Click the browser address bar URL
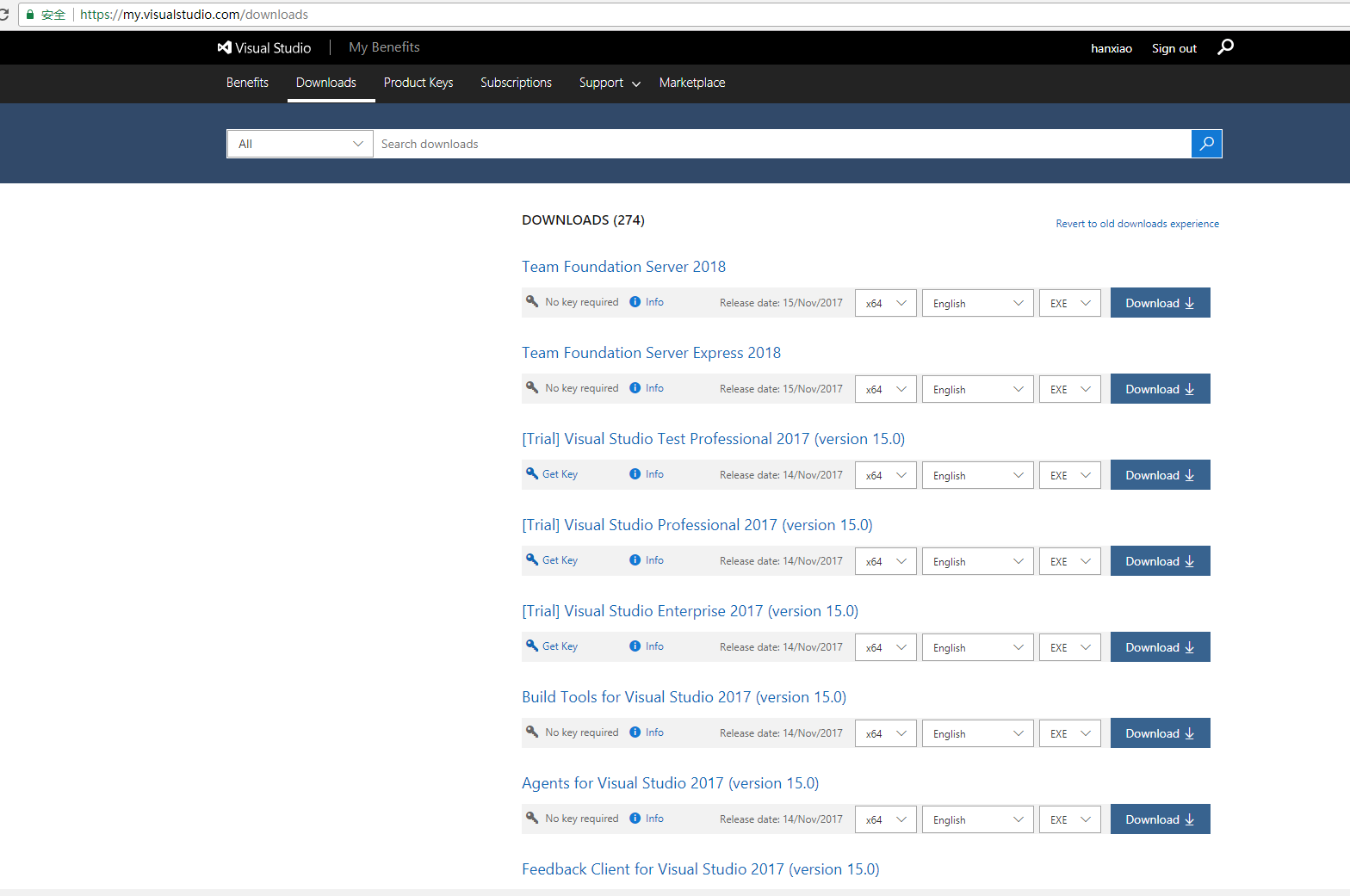 tap(194, 15)
